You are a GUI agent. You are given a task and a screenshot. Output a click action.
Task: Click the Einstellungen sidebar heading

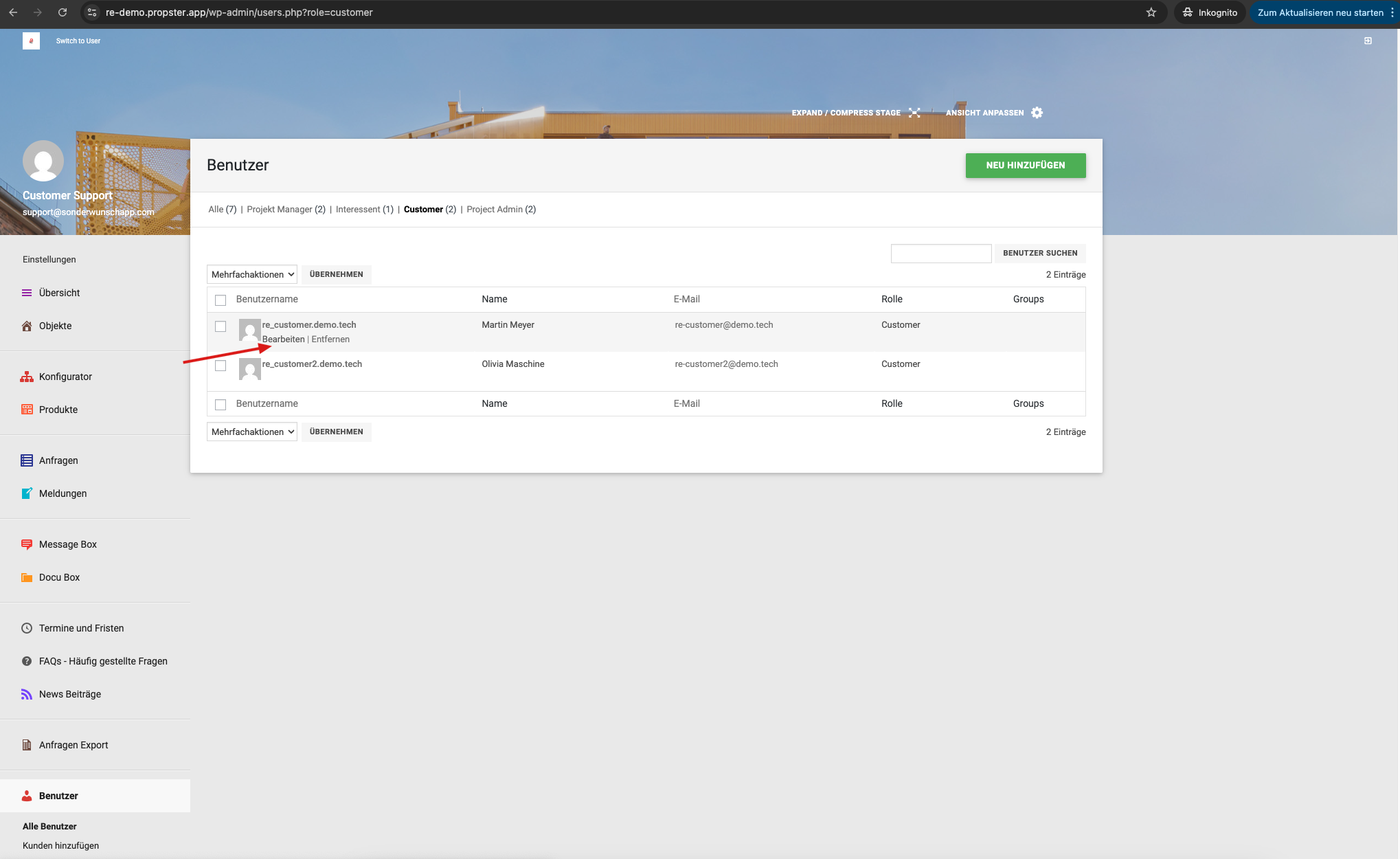tap(49, 260)
